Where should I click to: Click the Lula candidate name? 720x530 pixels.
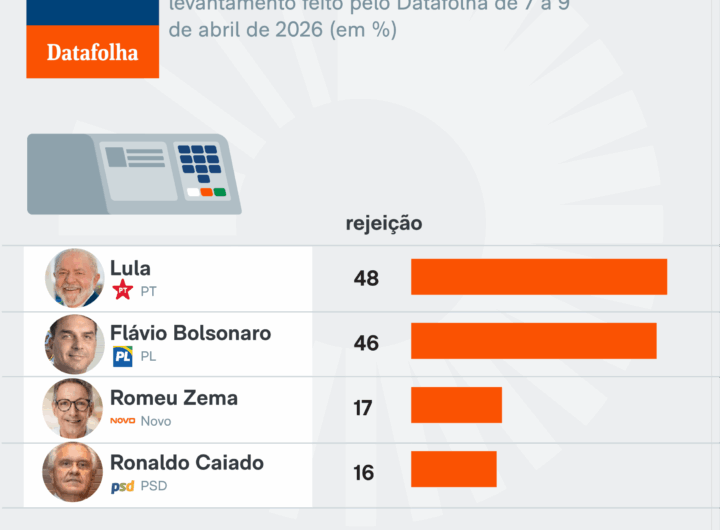tap(130, 268)
